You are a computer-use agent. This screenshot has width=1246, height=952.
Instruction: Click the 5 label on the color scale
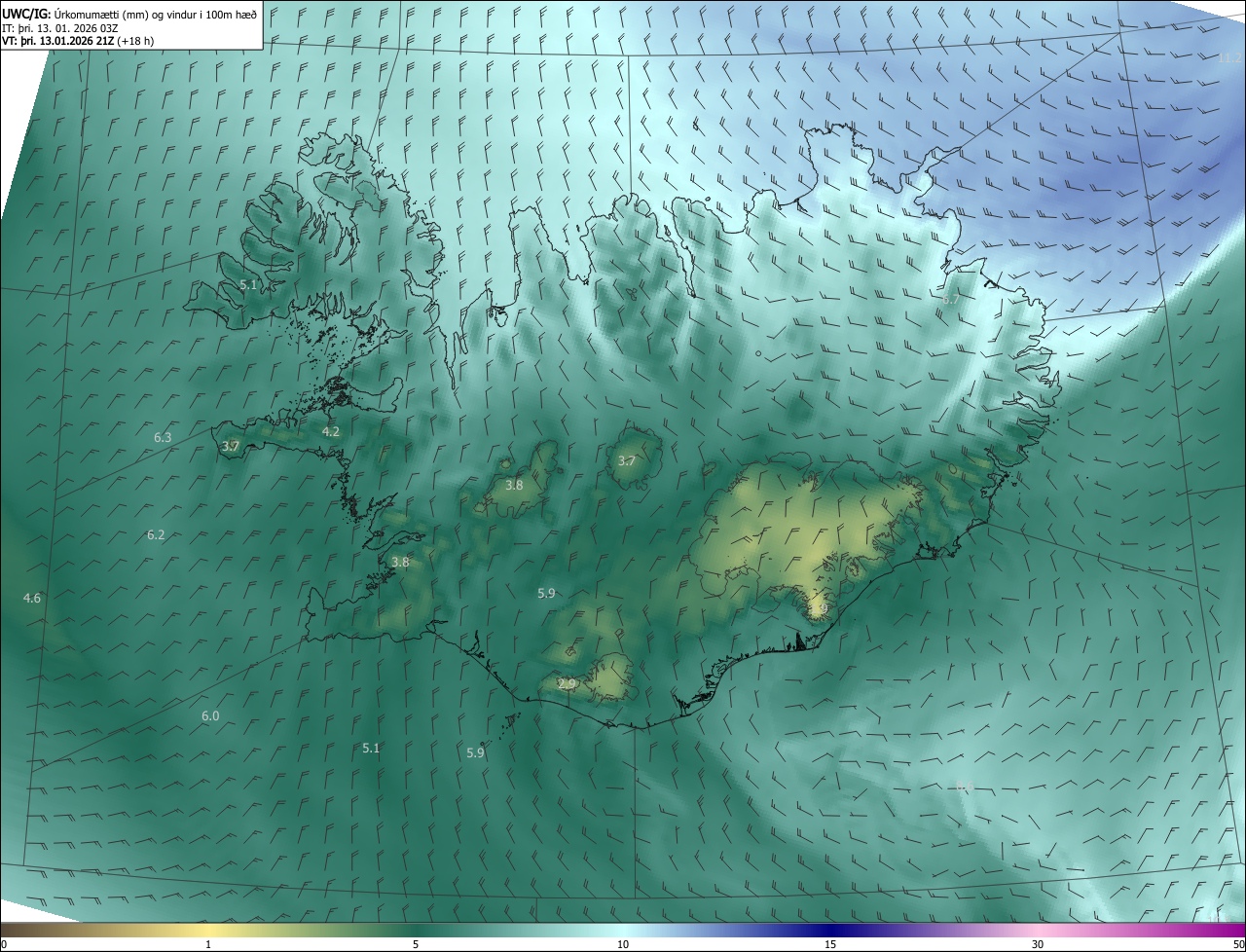click(x=416, y=944)
